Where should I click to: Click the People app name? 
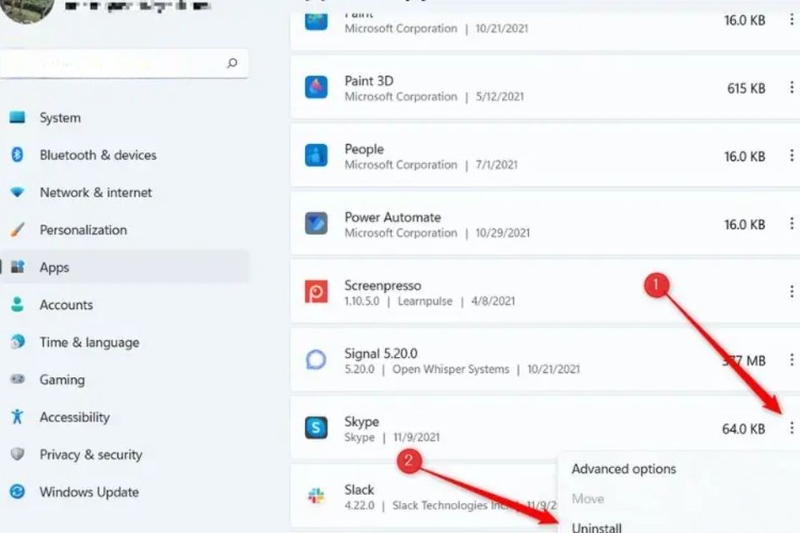tap(364, 149)
